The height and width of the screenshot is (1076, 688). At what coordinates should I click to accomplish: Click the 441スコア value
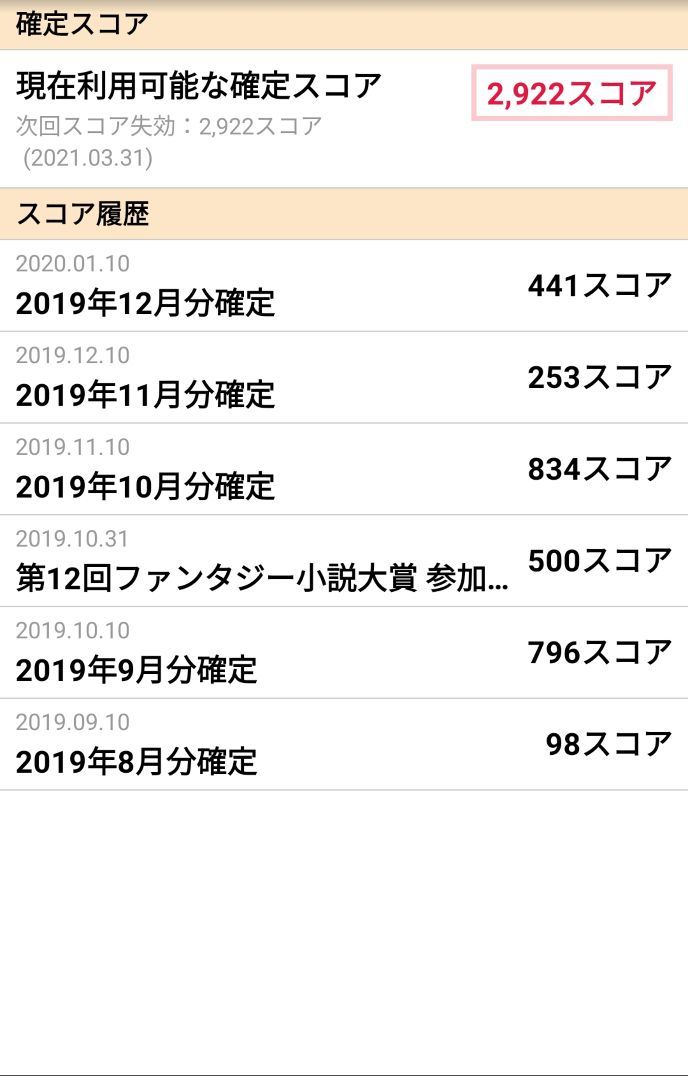[599, 286]
